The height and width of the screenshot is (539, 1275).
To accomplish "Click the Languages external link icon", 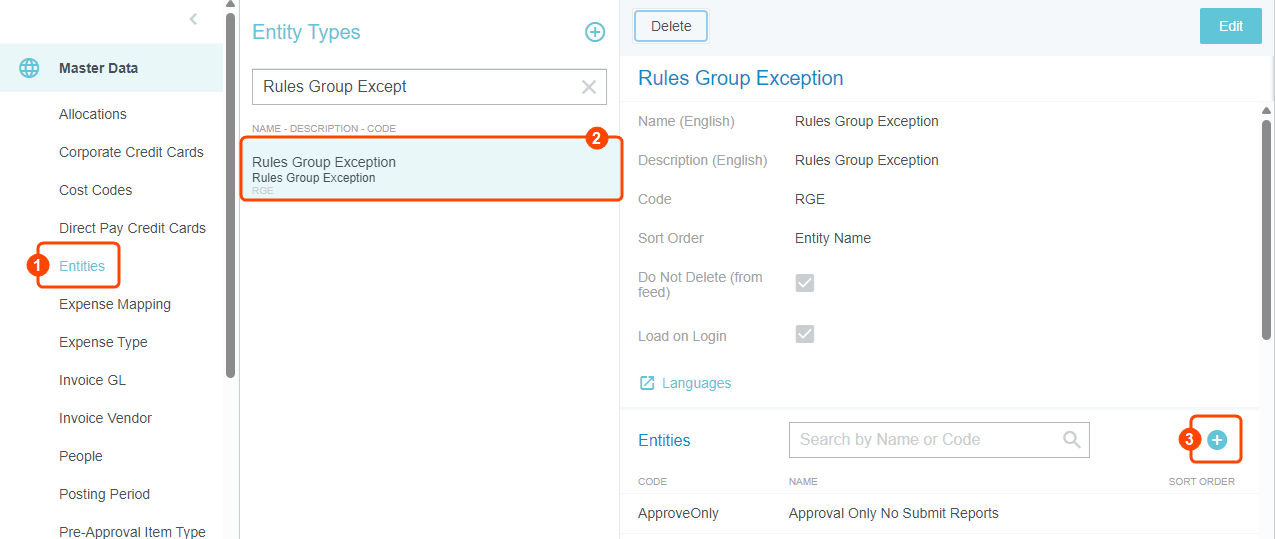I will click(x=647, y=383).
